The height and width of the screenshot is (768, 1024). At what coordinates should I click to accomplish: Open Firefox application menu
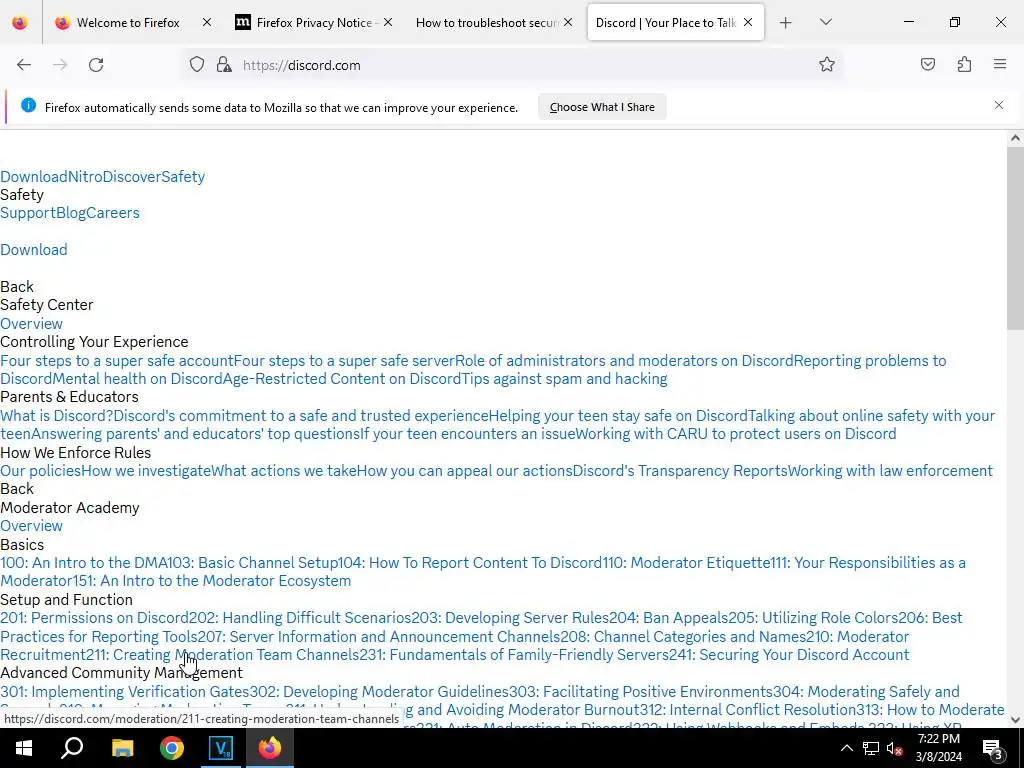[x=1000, y=65]
